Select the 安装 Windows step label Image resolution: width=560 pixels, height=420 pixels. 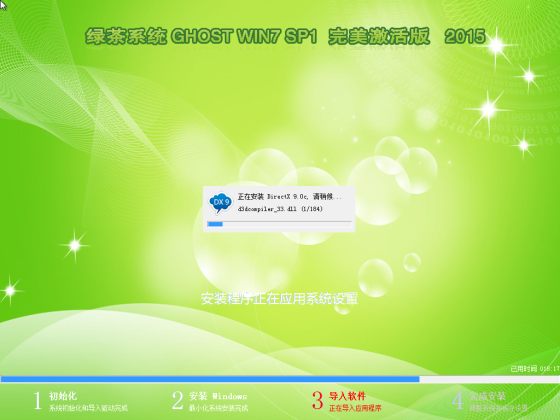[x=218, y=396]
